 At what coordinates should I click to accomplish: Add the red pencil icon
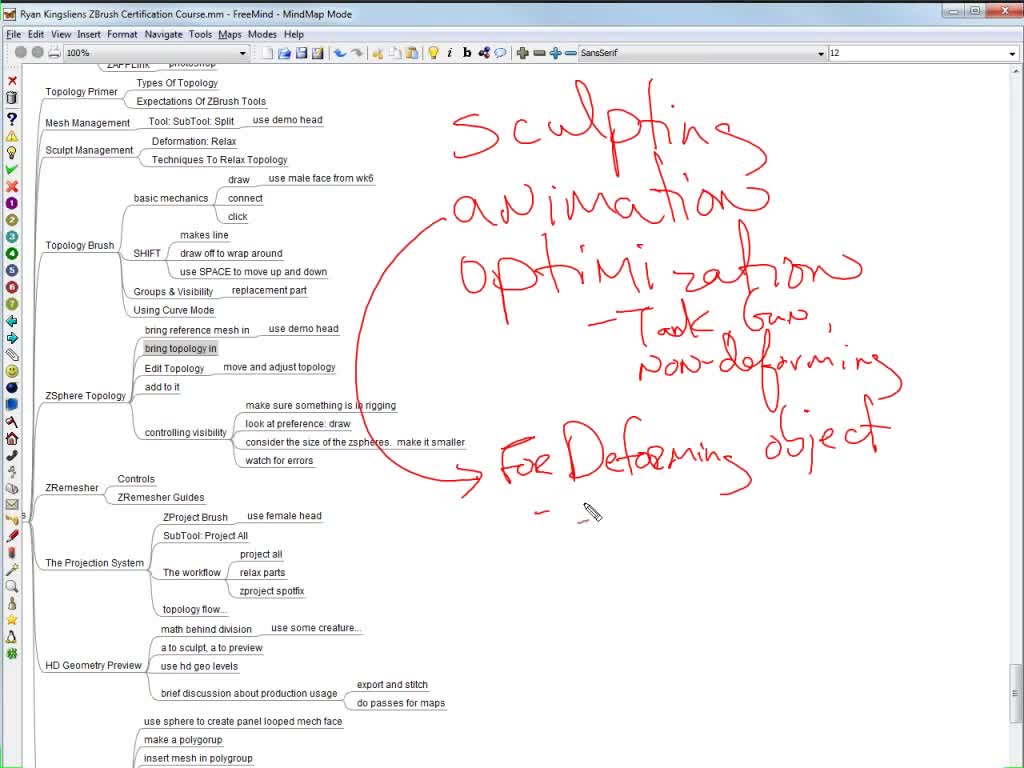coord(12,536)
